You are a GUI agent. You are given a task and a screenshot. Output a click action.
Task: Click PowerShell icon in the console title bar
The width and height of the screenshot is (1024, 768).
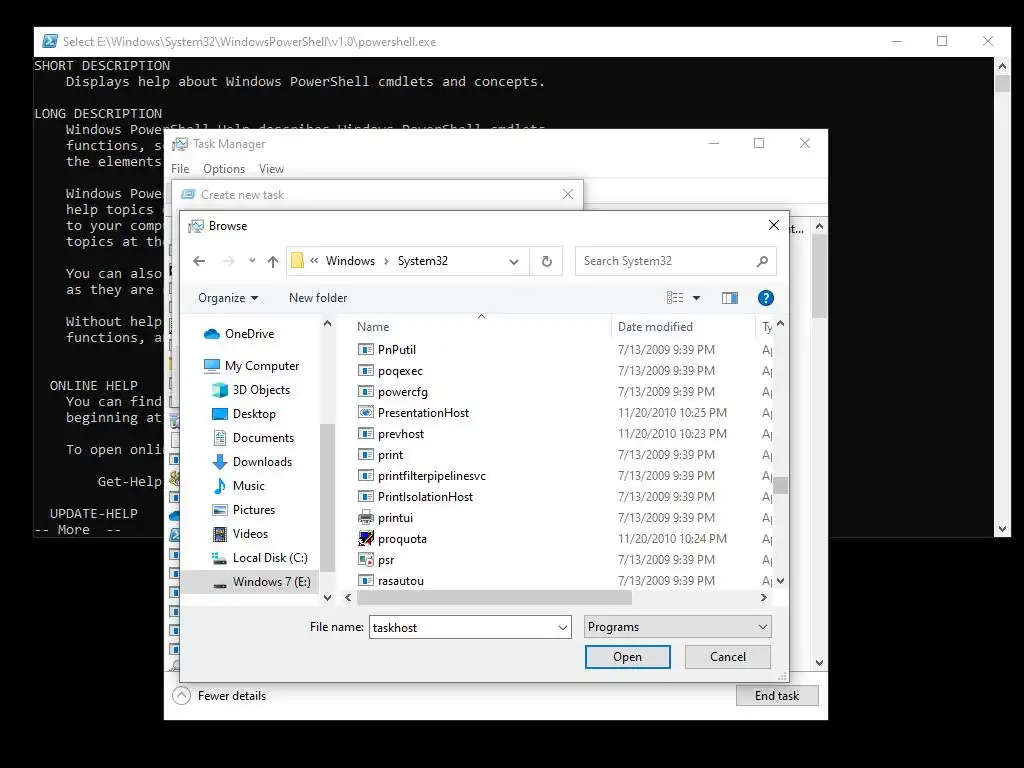tap(49, 41)
